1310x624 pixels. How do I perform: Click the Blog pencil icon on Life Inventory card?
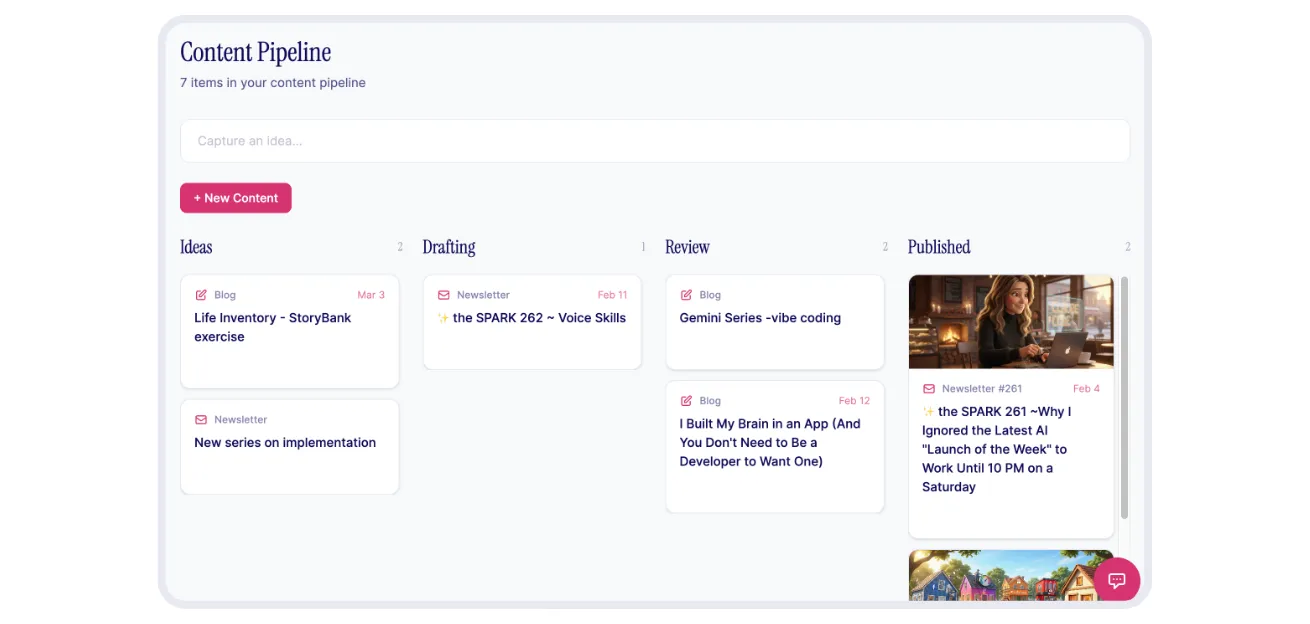pyautogui.click(x=202, y=294)
